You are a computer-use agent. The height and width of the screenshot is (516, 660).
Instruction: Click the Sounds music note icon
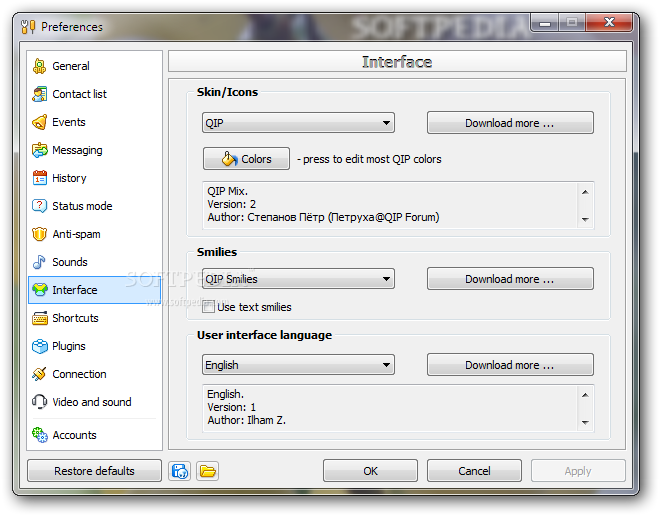point(40,262)
